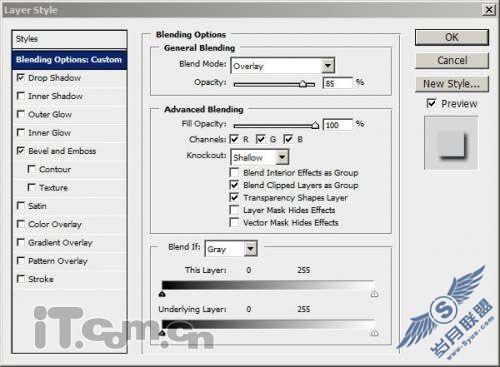This screenshot has width=500, height=367.
Task: Open the Blend If Gray dropdown
Action: [250, 249]
